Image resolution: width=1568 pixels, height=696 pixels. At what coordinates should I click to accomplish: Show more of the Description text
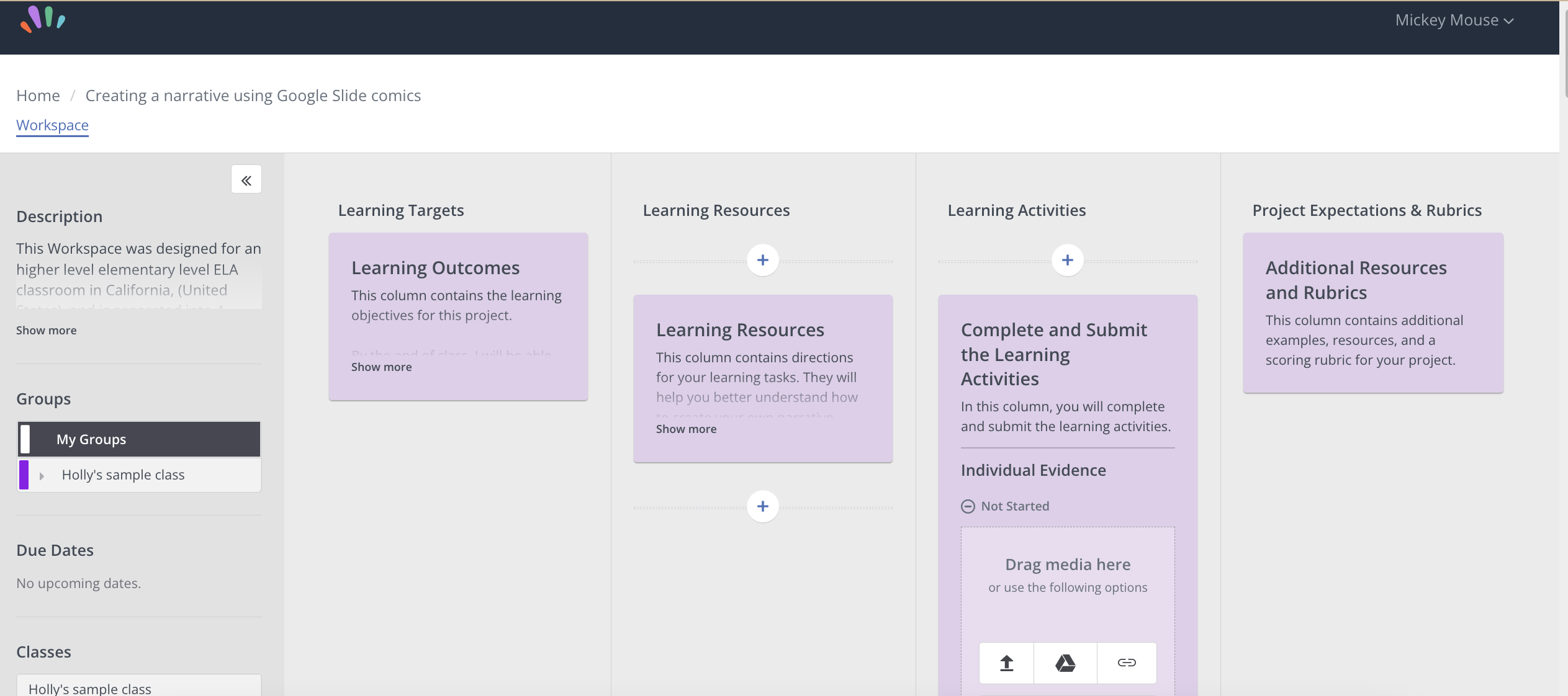(x=47, y=330)
